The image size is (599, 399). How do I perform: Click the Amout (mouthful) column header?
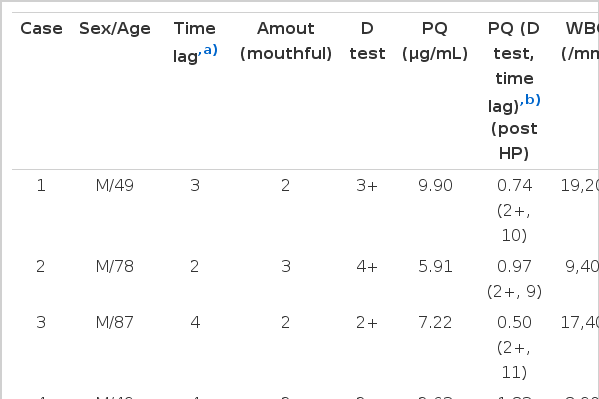(286, 41)
